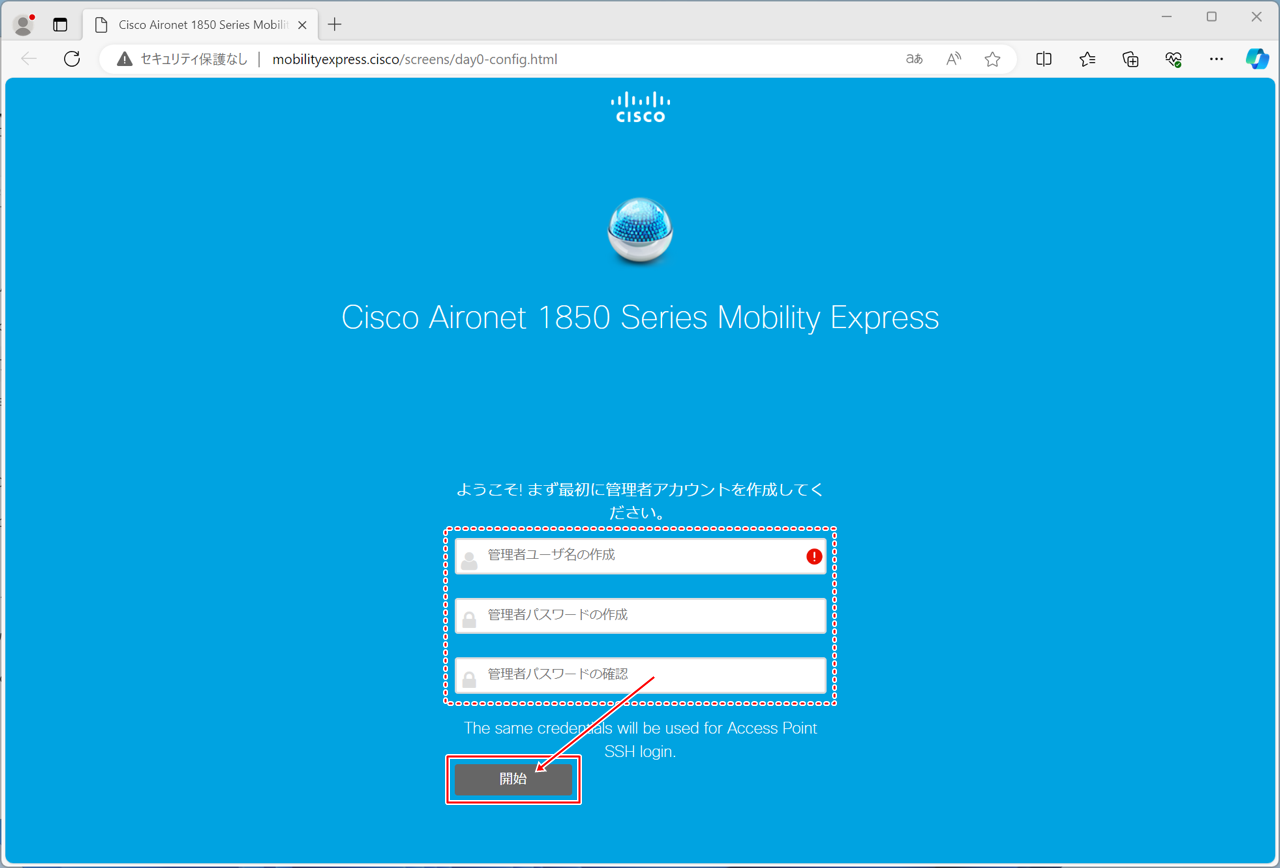The image size is (1280, 868).
Task: Click the Mobility Express globe image
Action: (x=640, y=231)
